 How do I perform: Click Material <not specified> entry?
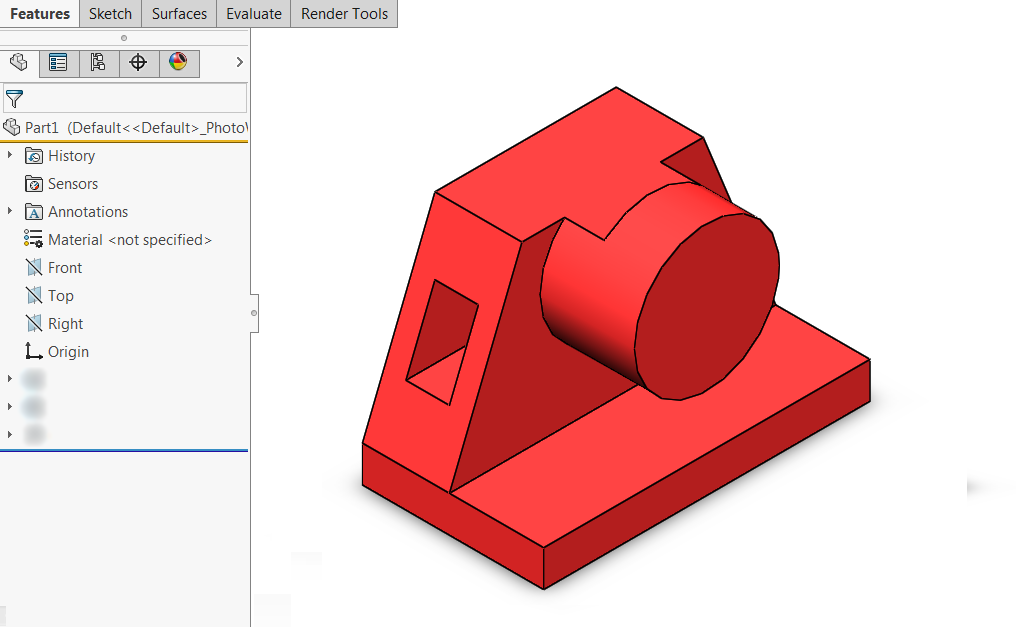[129, 240]
